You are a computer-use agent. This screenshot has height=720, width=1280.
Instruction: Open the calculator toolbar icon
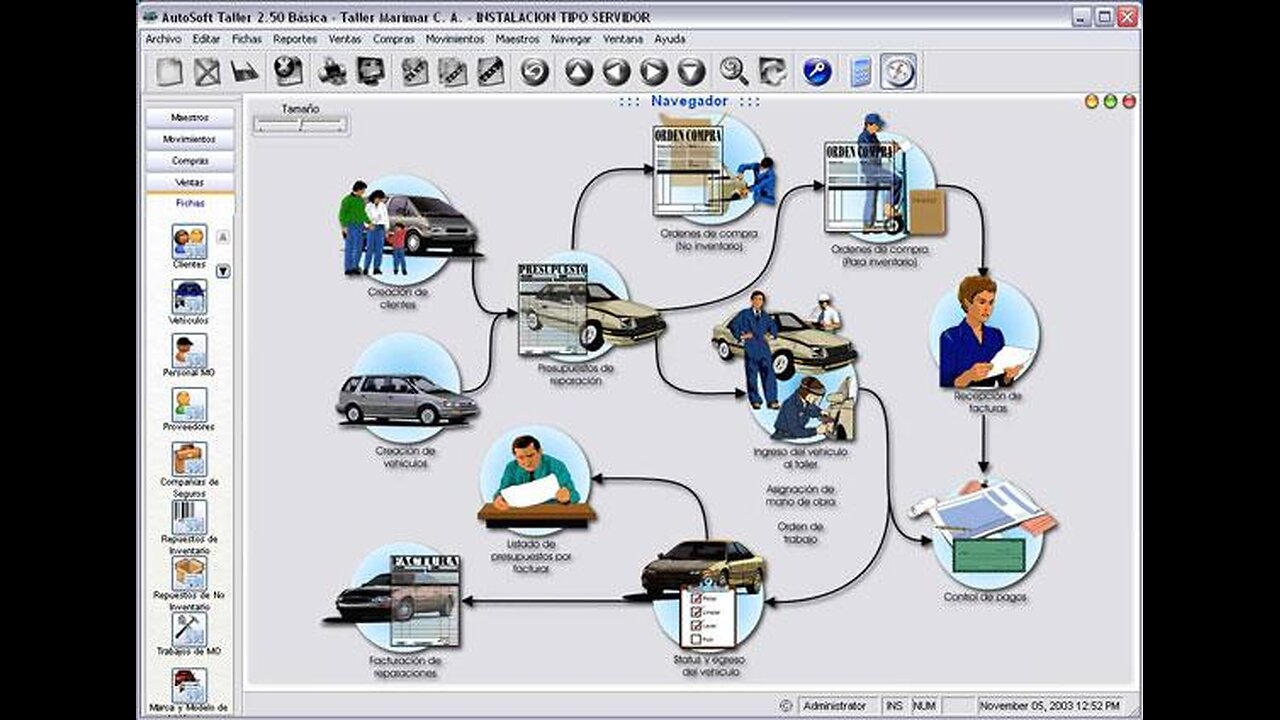point(861,71)
